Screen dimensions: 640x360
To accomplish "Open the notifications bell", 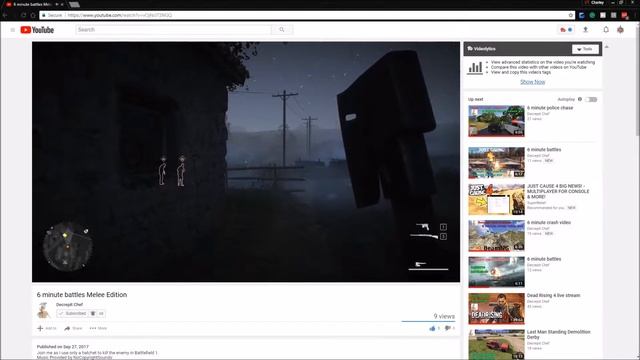I will (606, 29).
